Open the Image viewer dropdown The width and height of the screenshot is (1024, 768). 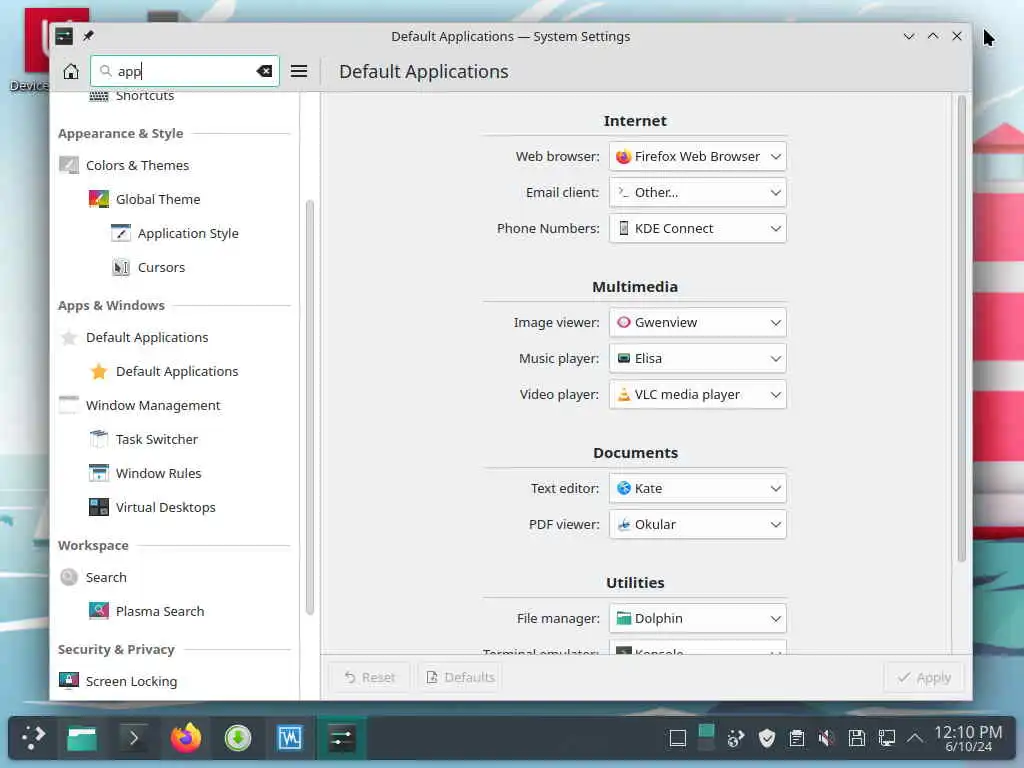point(697,322)
